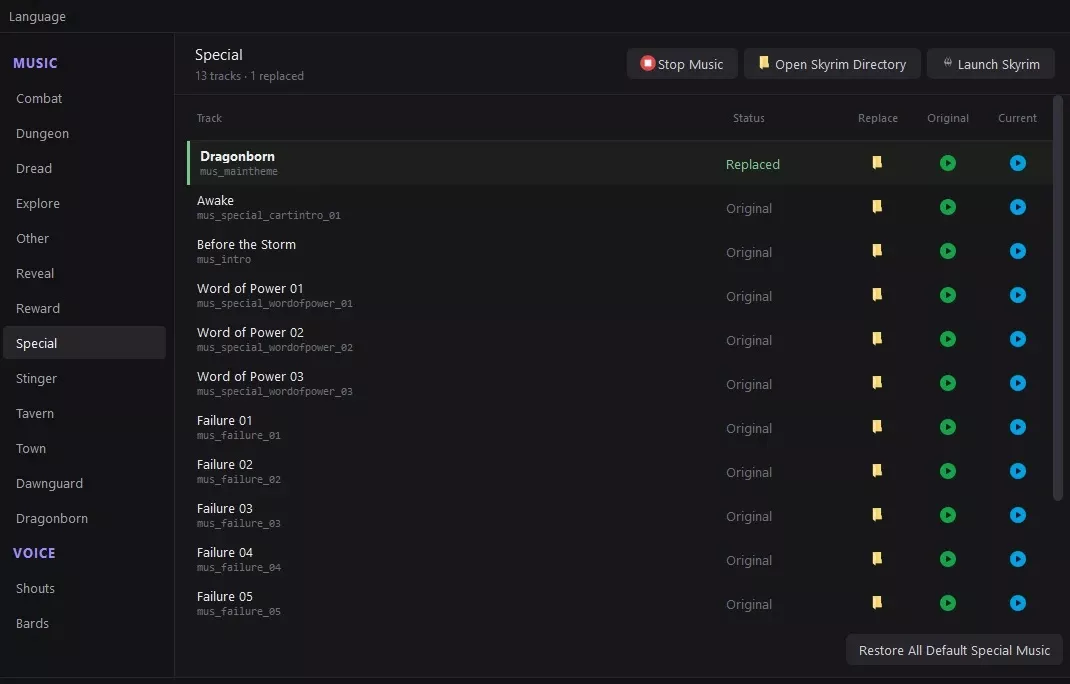Click replace folder icon for Failure 01
Screen dimensions: 1070x684
(877, 427)
